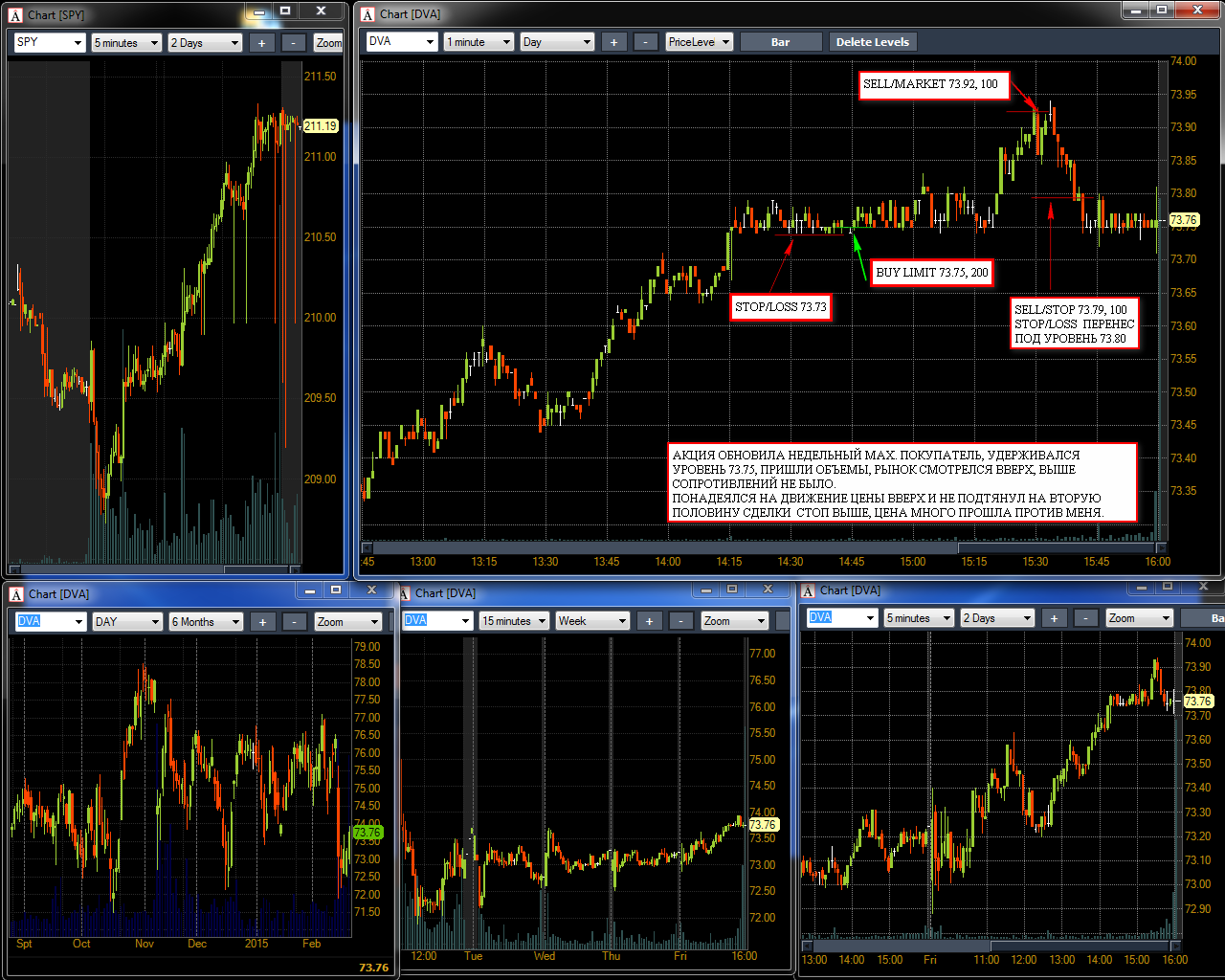Click the minus button in SPY chart toolbar
The image size is (1225, 980).
click(x=294, y=42)
